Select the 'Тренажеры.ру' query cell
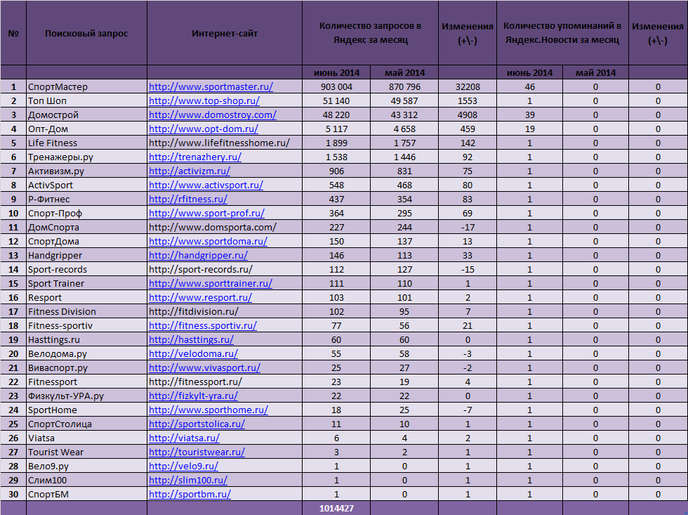The height and width of the screenshot is (515, 688). point(86,157)
